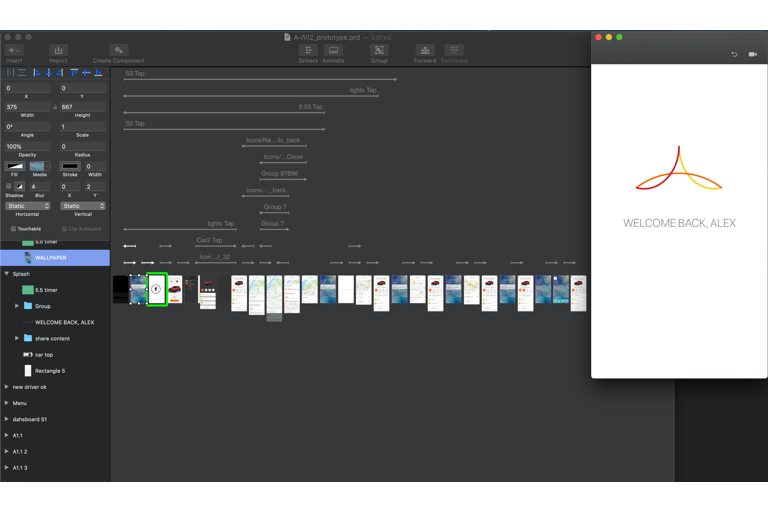Toggle the width-height aspect lock

[x=55, y=107]
